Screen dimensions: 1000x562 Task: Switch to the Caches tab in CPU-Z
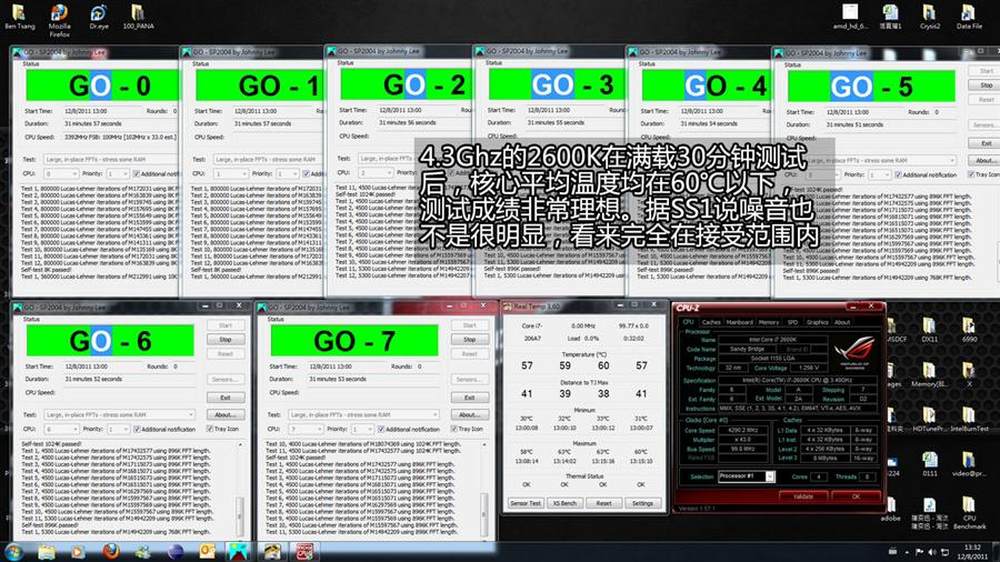[711, 322]
